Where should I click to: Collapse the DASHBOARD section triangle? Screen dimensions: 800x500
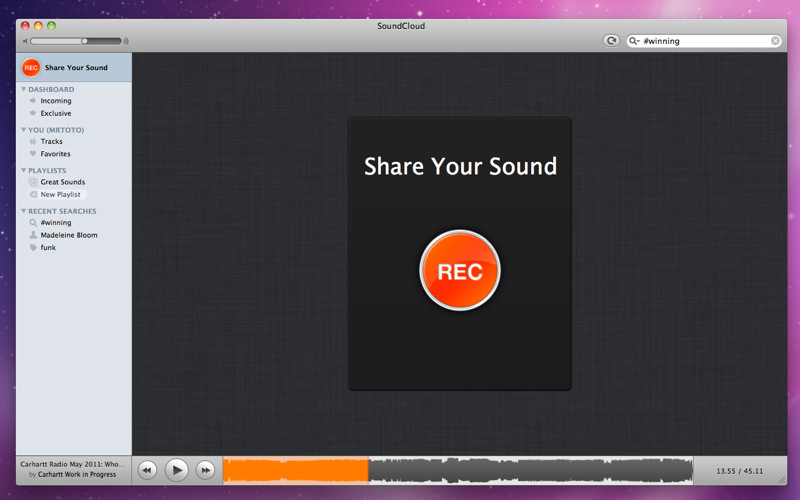click(x=24, y=89)
